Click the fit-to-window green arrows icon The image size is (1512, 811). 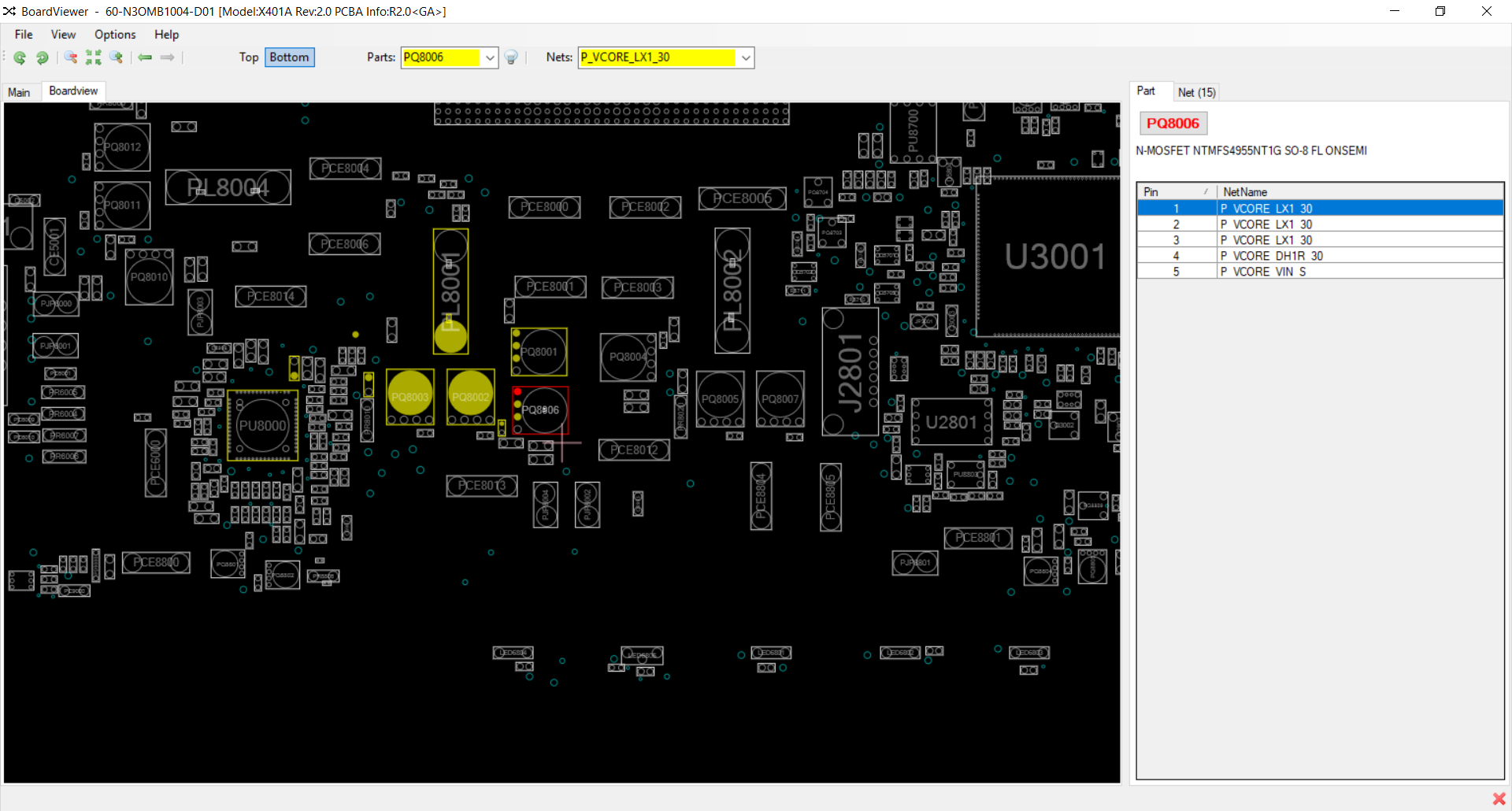pos(94,57)
